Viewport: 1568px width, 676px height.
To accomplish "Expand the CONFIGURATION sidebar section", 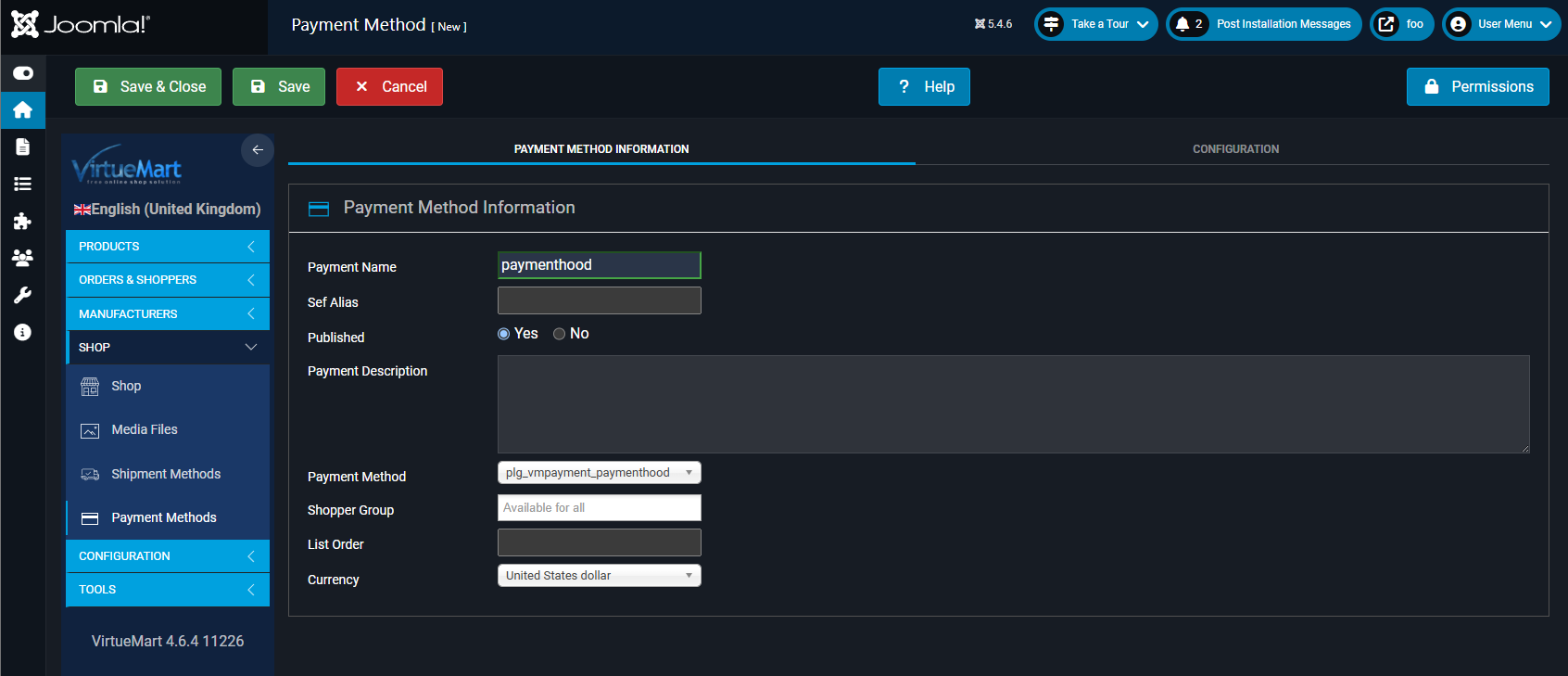I will point(168,556).
